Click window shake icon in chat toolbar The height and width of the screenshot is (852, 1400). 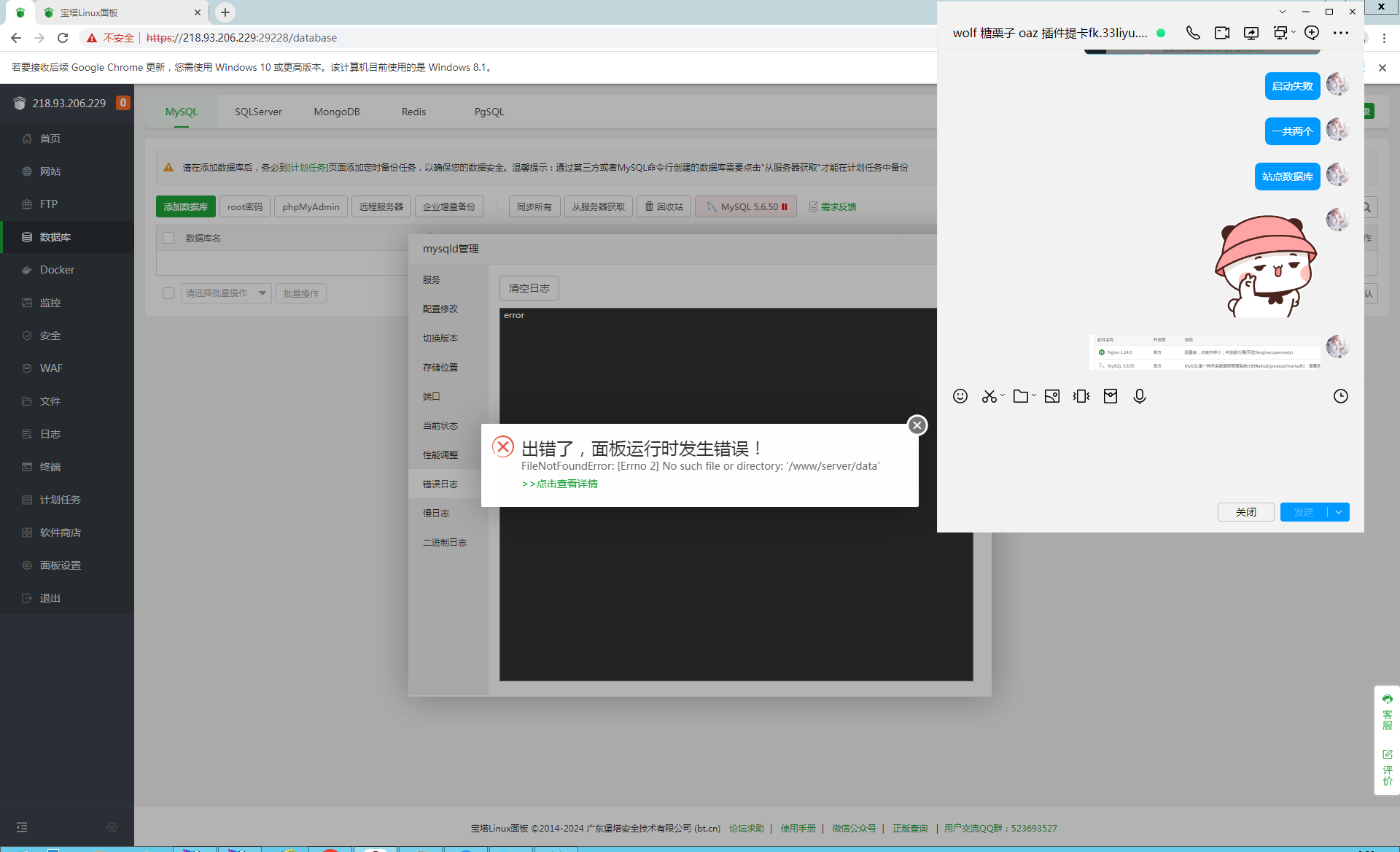pos(1081,396)
